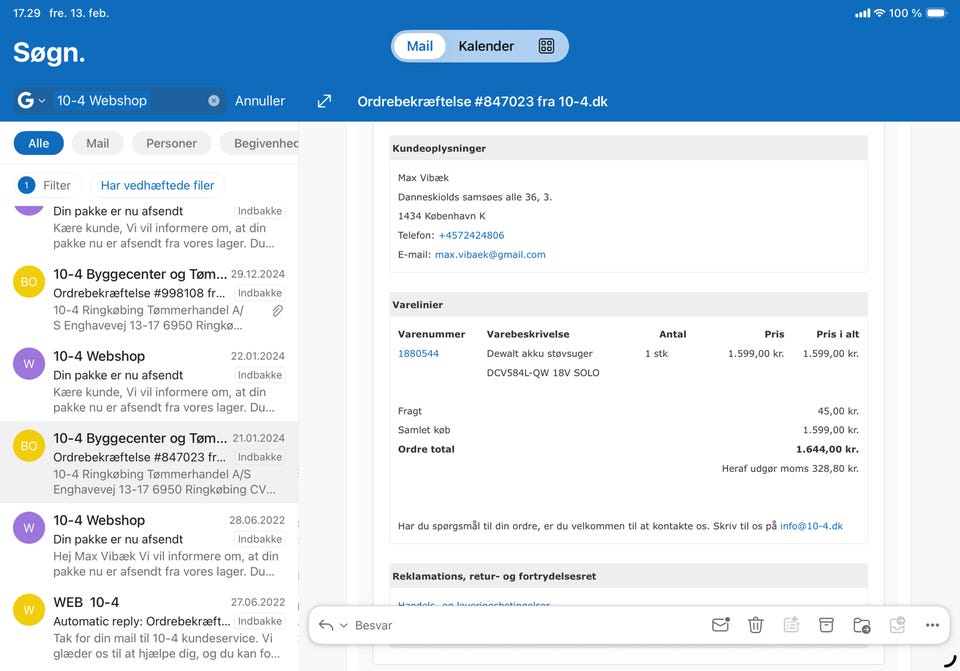Open the more options ellipsis menu
960x671 pixels.
(932, 625)
